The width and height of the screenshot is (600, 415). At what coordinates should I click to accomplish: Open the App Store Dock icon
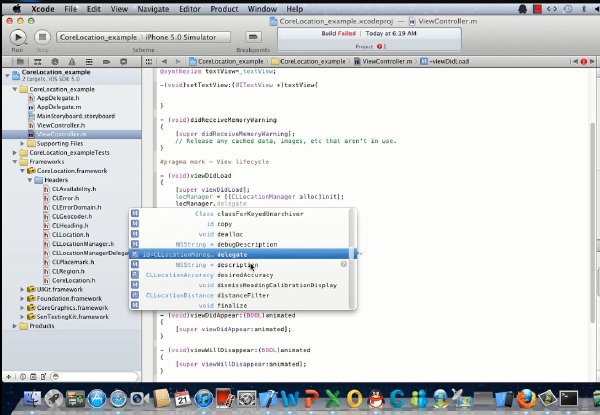click(x=97, y=399)
